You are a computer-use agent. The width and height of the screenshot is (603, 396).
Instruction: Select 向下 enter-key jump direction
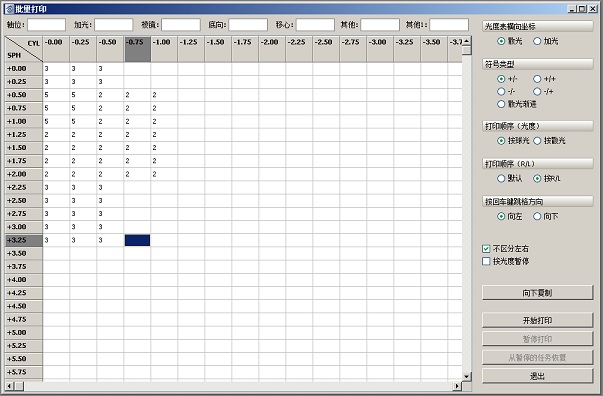(546, 216)
